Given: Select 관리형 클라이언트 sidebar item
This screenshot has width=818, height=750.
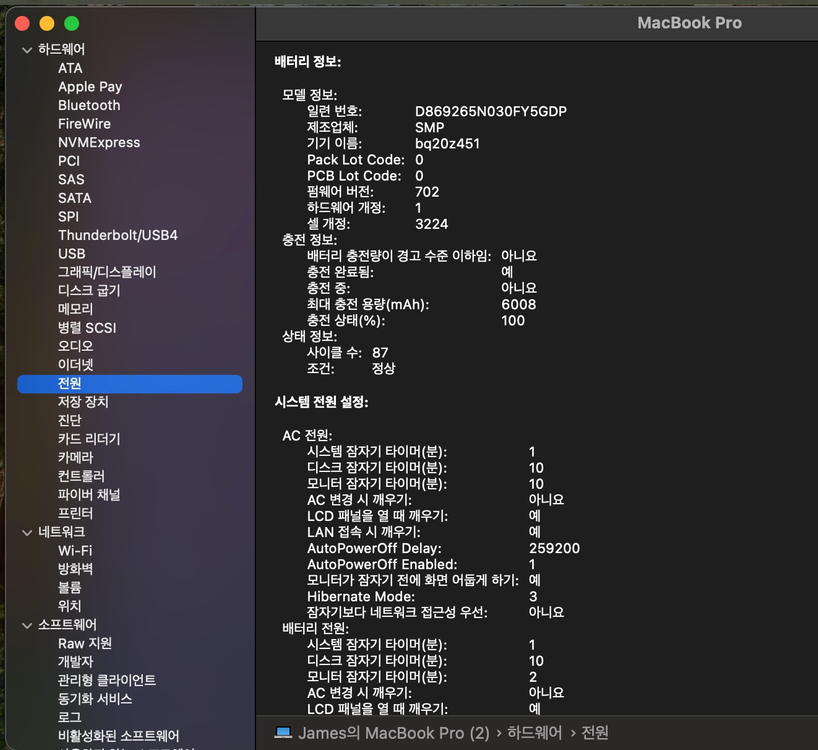Looking at the screenshot, I should tap(107, 681).
